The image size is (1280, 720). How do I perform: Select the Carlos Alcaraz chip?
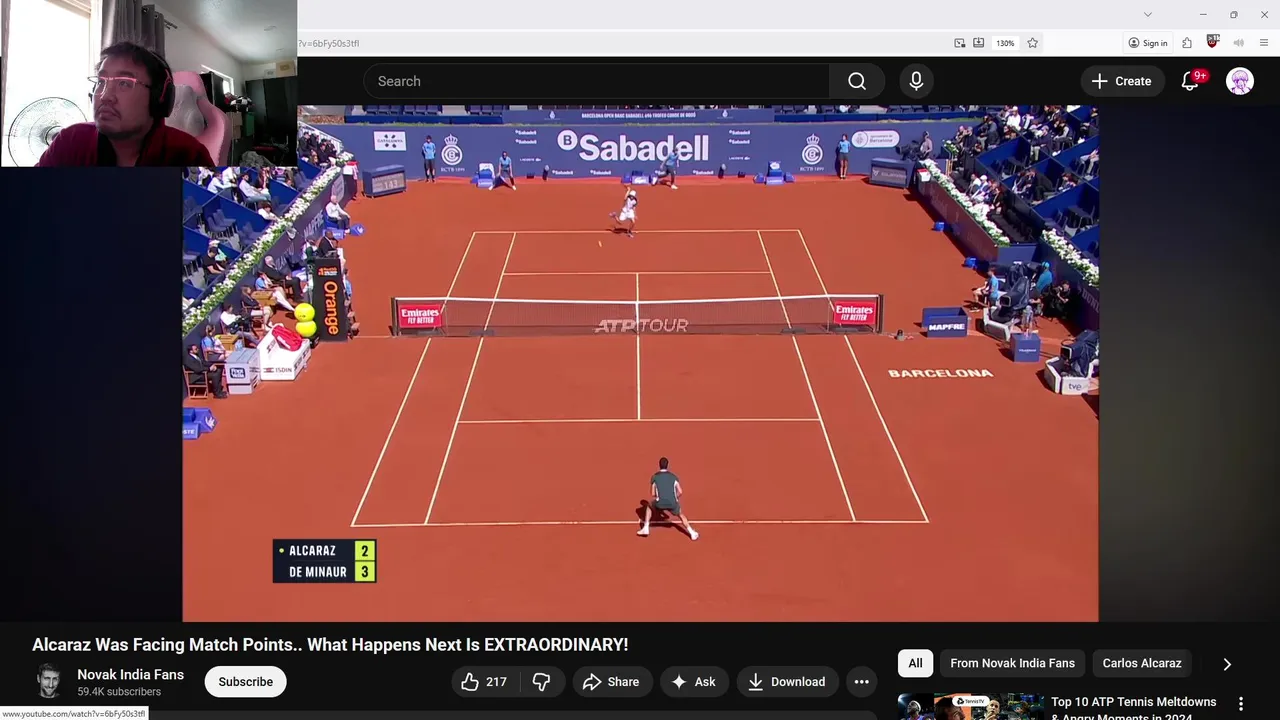pyautogui.click(x=1142, y=663)
